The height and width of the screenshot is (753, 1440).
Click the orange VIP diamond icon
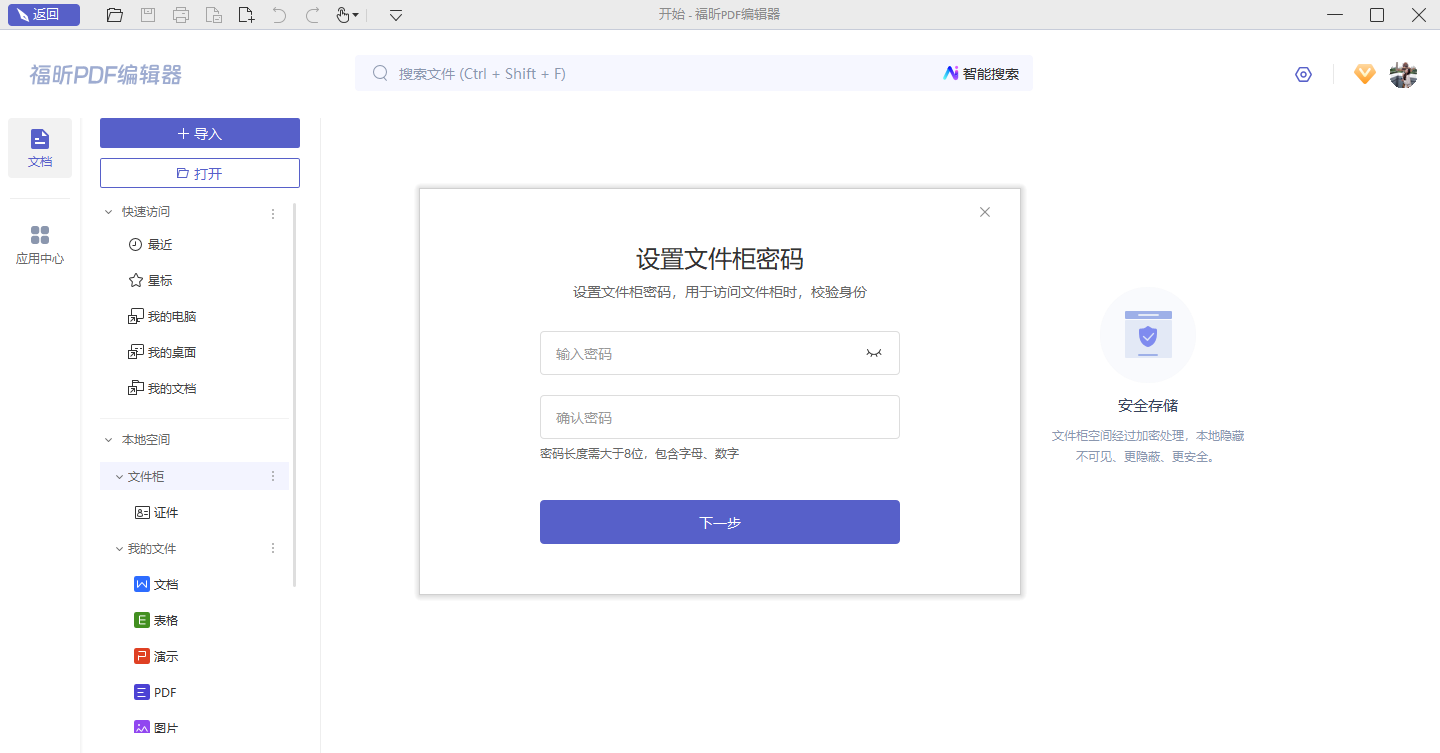[1365, 74]
